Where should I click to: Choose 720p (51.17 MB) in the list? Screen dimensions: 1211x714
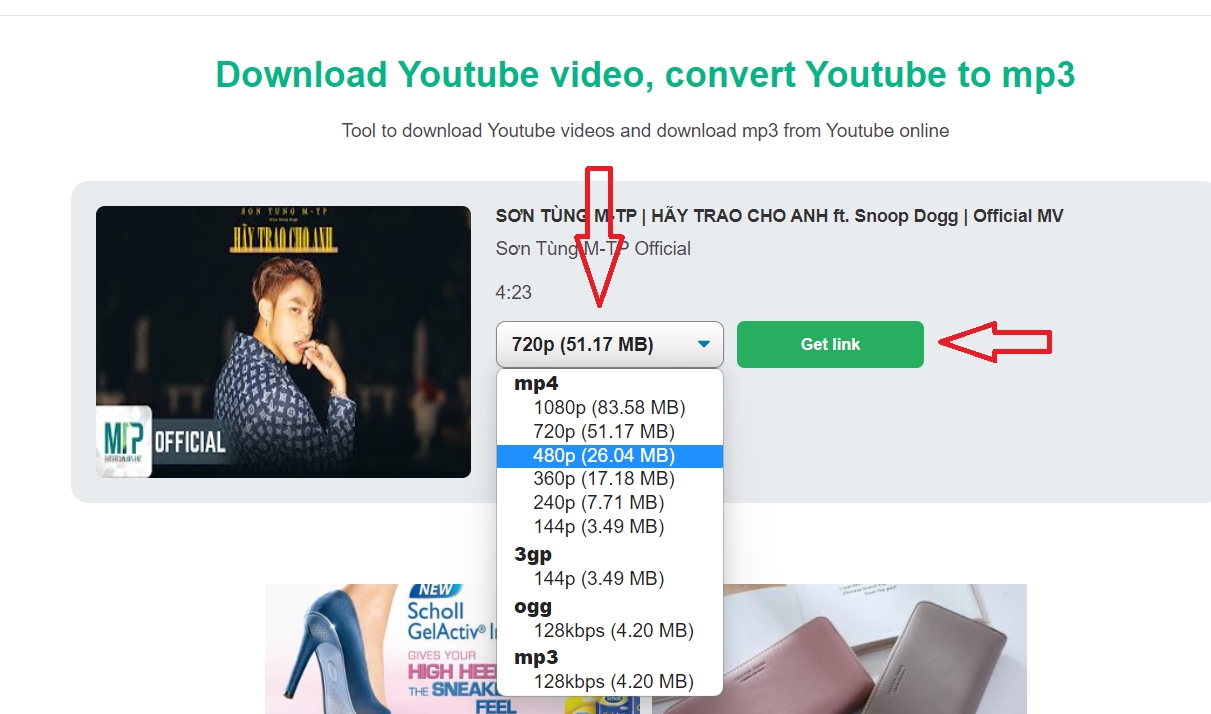(604, 431)
